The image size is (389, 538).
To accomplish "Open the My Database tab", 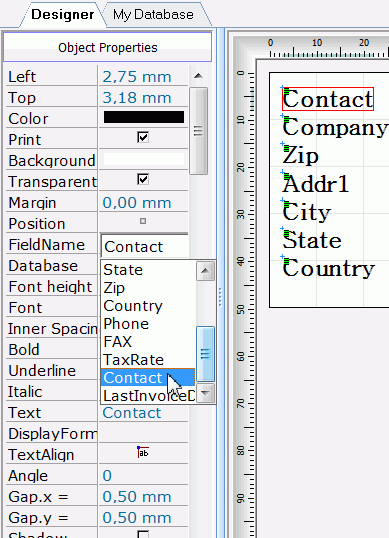I will (153, 14).
